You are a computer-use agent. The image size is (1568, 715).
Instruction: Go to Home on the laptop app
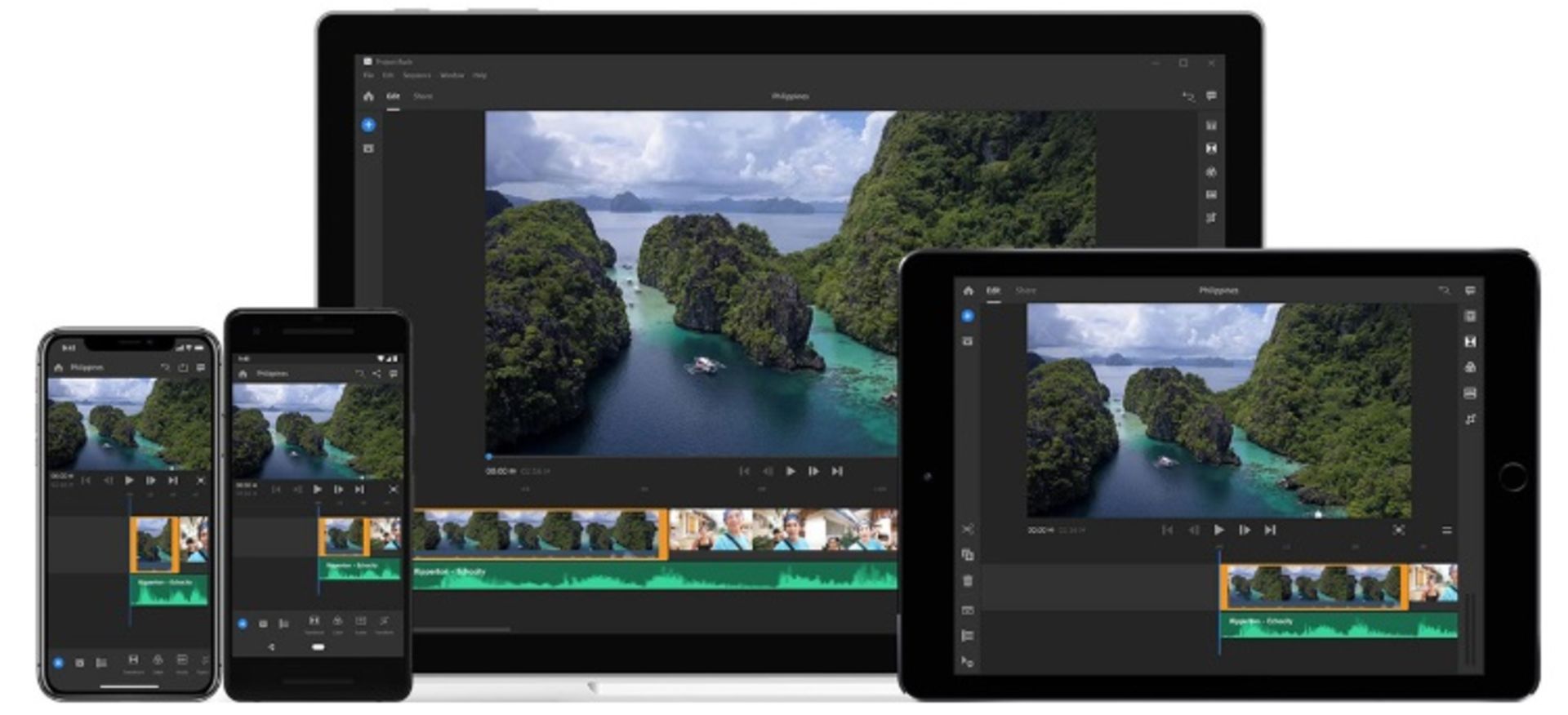[368, 96]
